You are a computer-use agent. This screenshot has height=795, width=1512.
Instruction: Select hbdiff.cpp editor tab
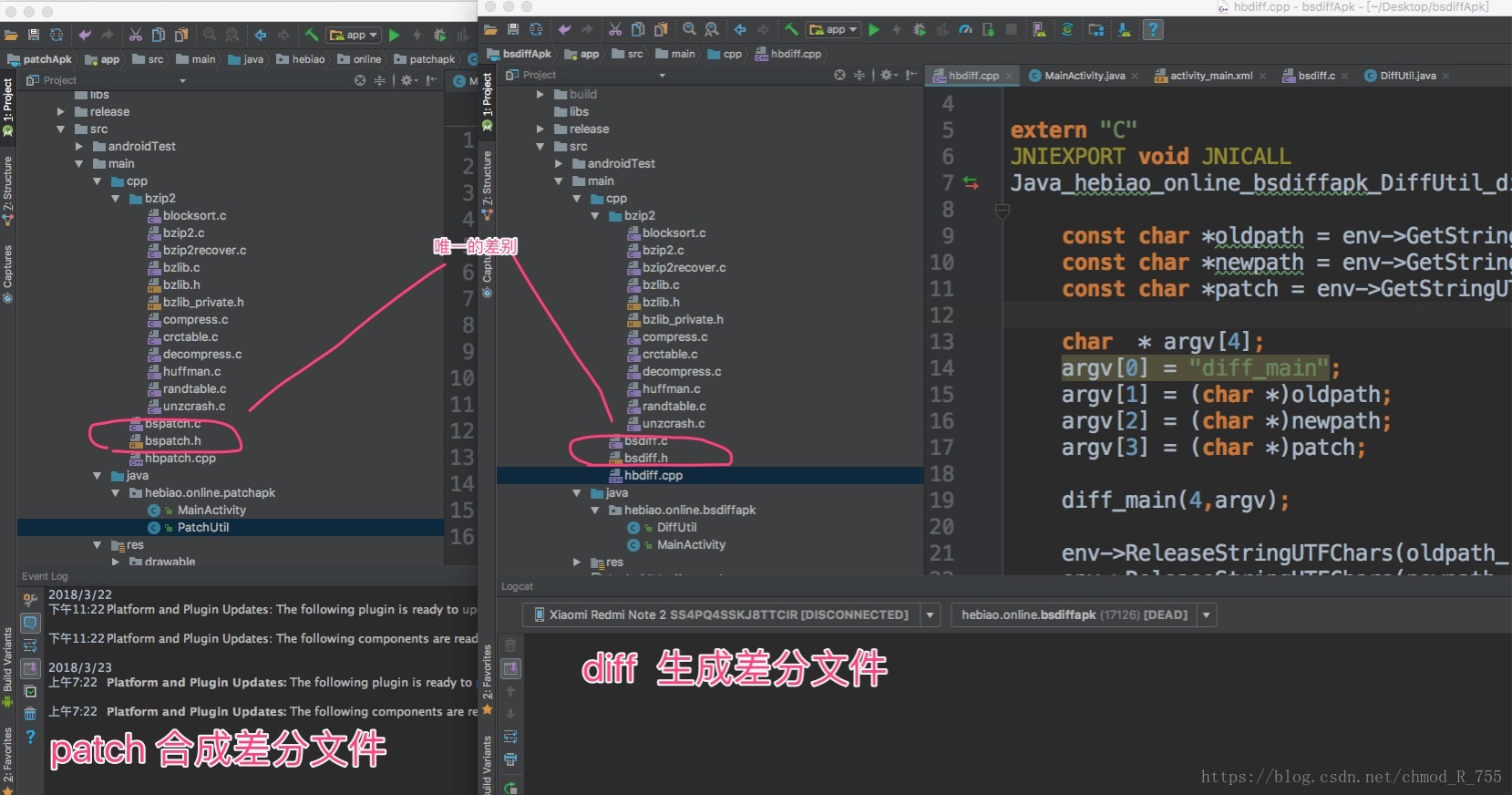972,76
